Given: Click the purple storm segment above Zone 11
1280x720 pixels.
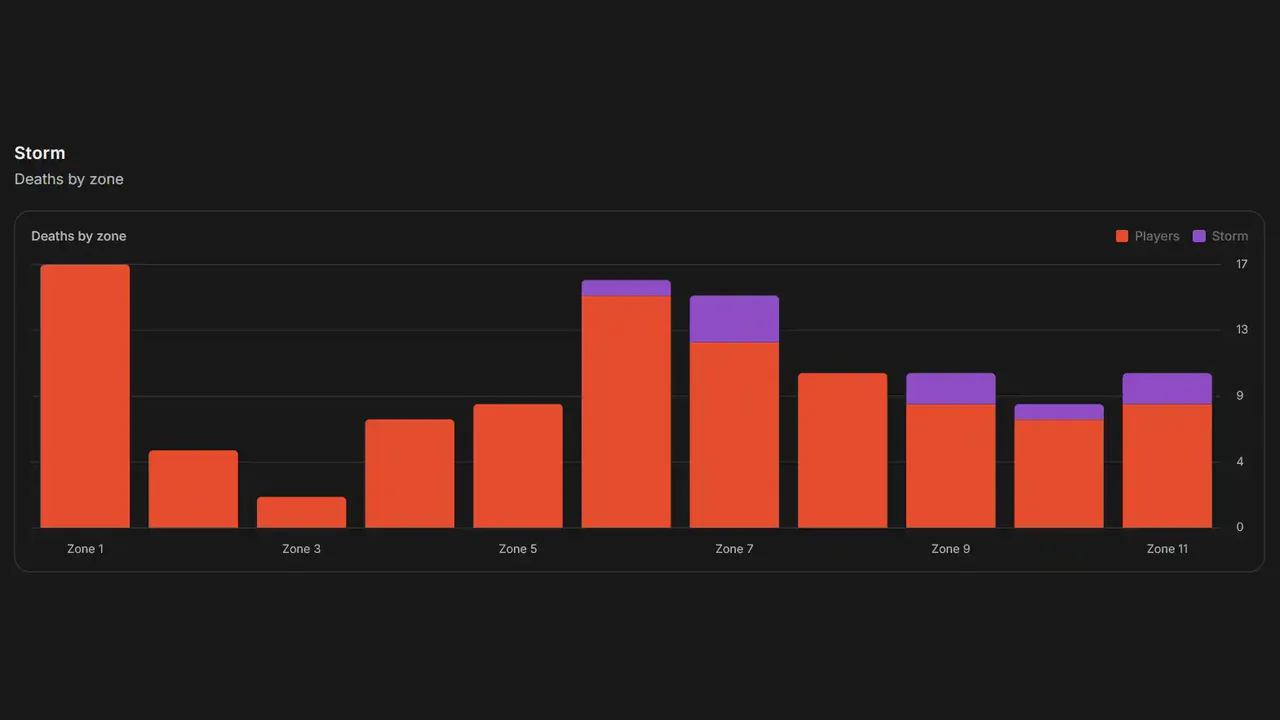Looking at the screenshot, I should point(1167,389).
